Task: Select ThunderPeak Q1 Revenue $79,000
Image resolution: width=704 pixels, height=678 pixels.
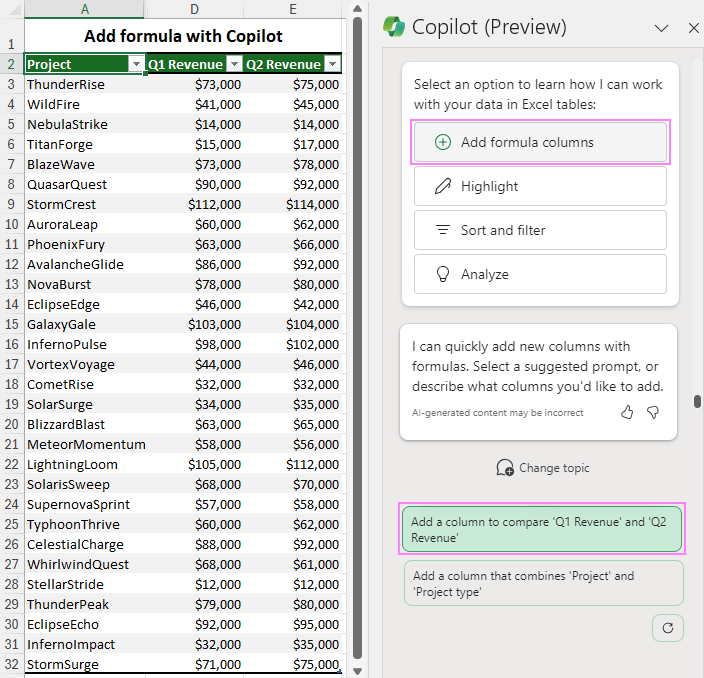Action: [x=194, y=604]
